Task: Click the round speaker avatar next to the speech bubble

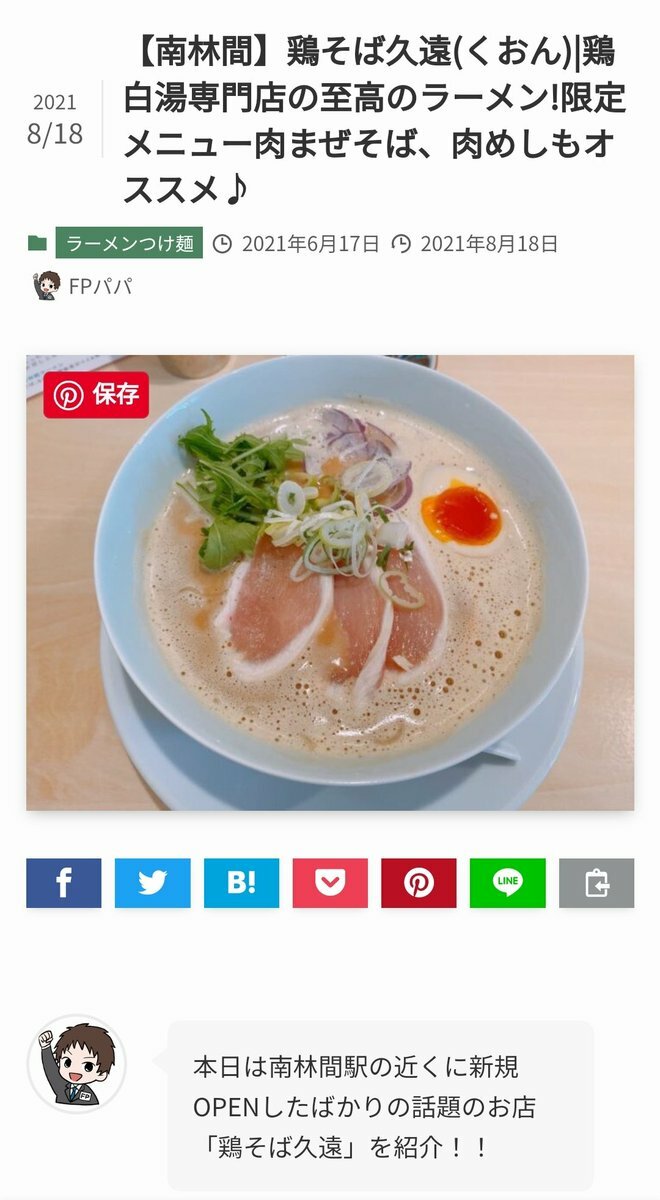Action: tap(77, 1064)
